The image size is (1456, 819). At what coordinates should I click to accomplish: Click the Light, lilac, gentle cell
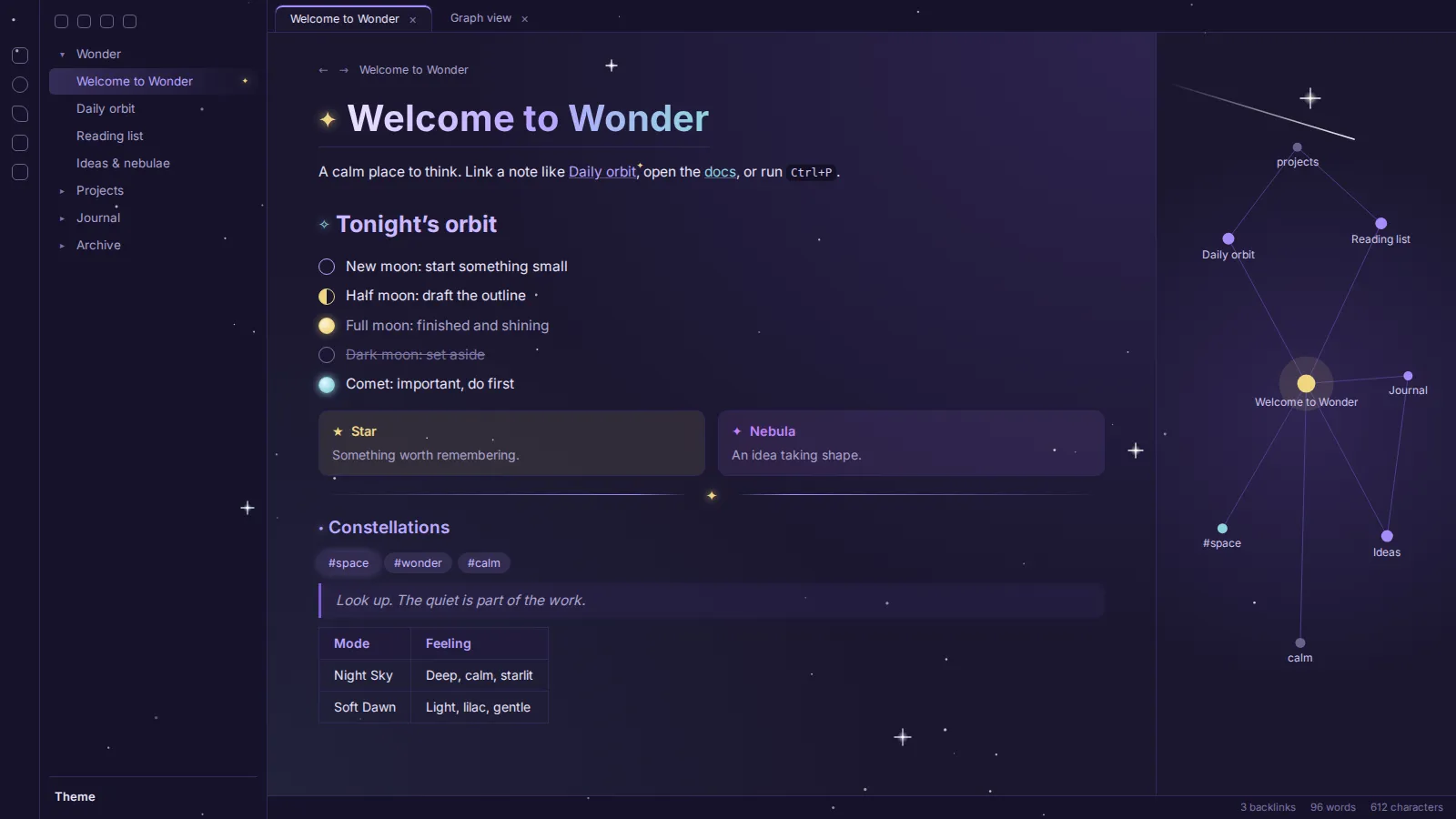pos(480,707)
